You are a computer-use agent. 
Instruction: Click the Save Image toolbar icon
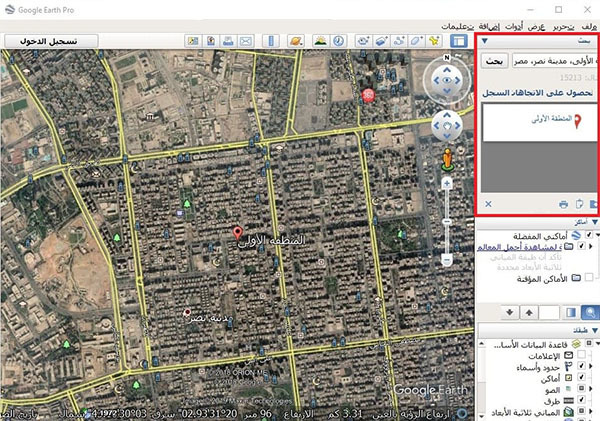211,41
